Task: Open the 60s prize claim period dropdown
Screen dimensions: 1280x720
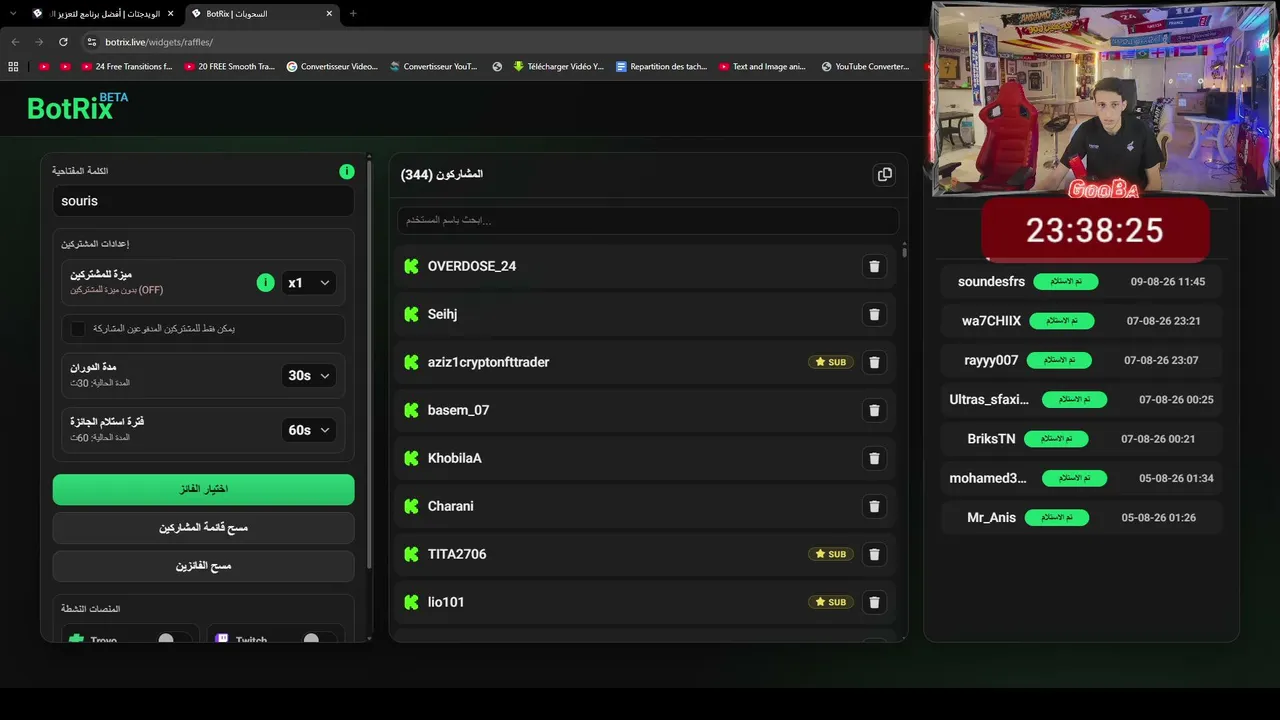Action: tap(308, 430)
